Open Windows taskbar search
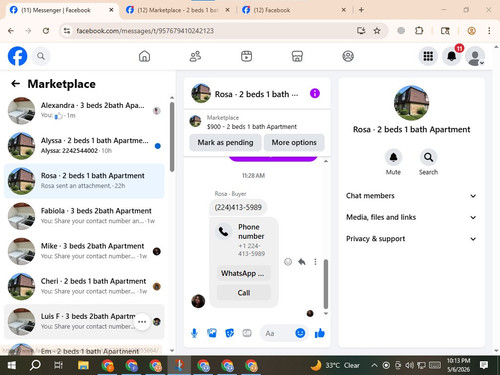The width and height of the screenshot is (500, 375). [35, 365]
